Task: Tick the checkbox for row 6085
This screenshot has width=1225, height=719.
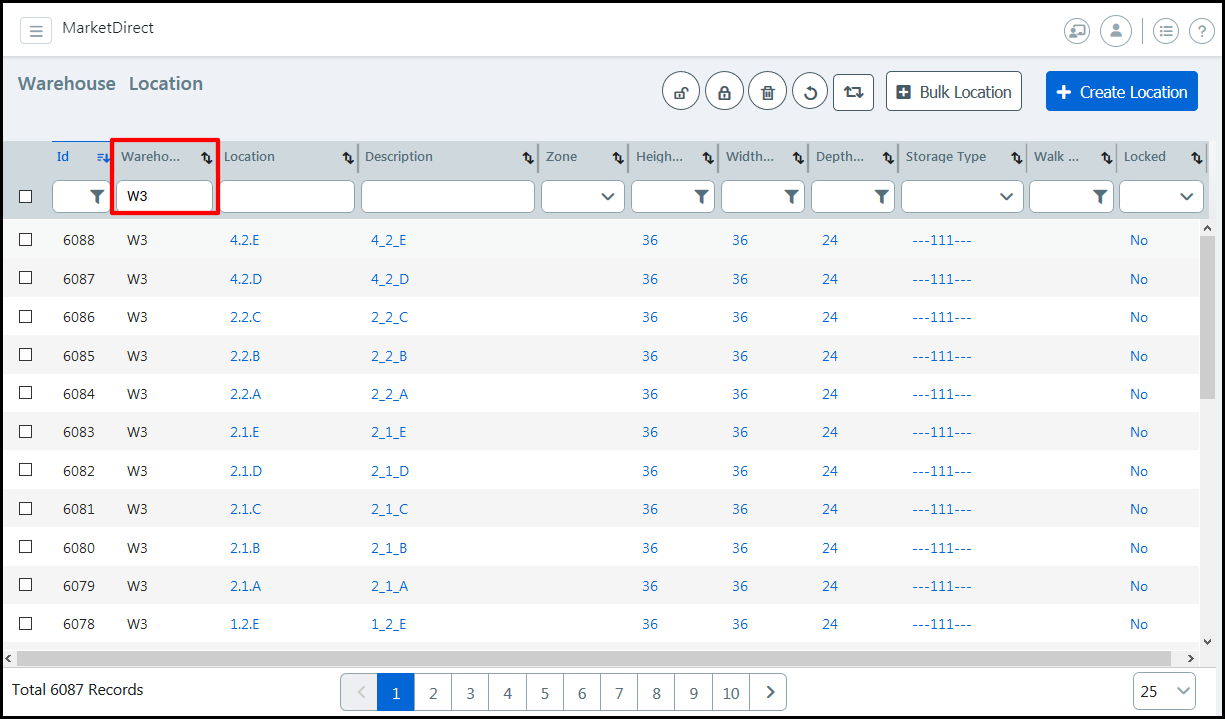Action: point(26,355)
